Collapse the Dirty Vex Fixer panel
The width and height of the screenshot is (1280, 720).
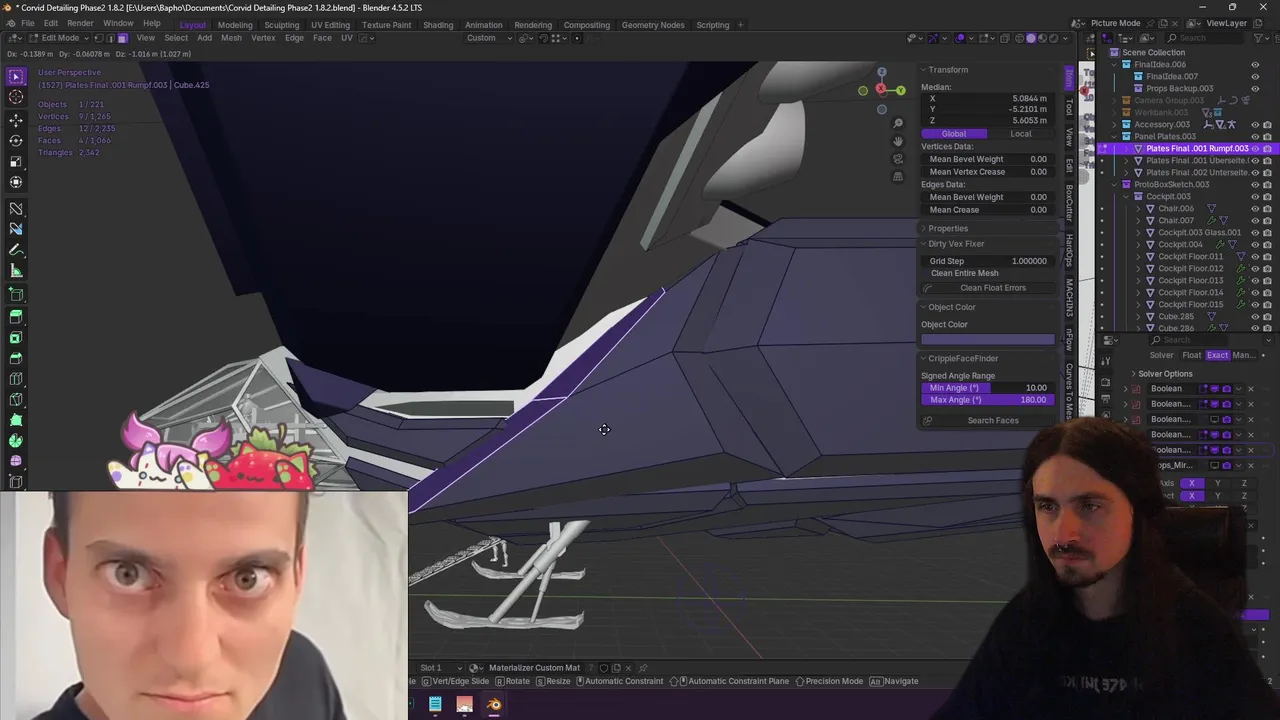coord(924,244)
